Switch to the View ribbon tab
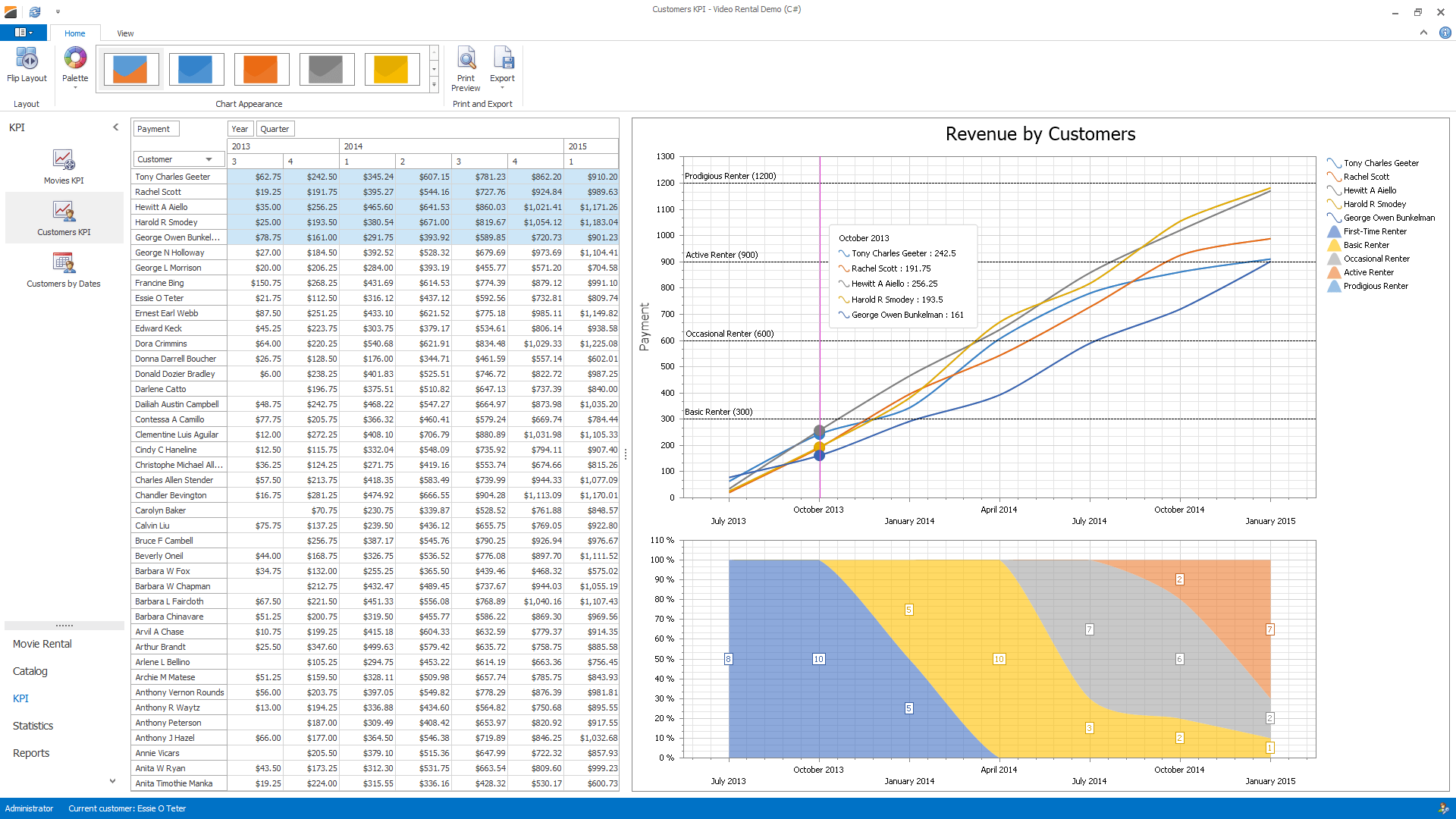The image size is (1456, 819). tap(125, 33)
